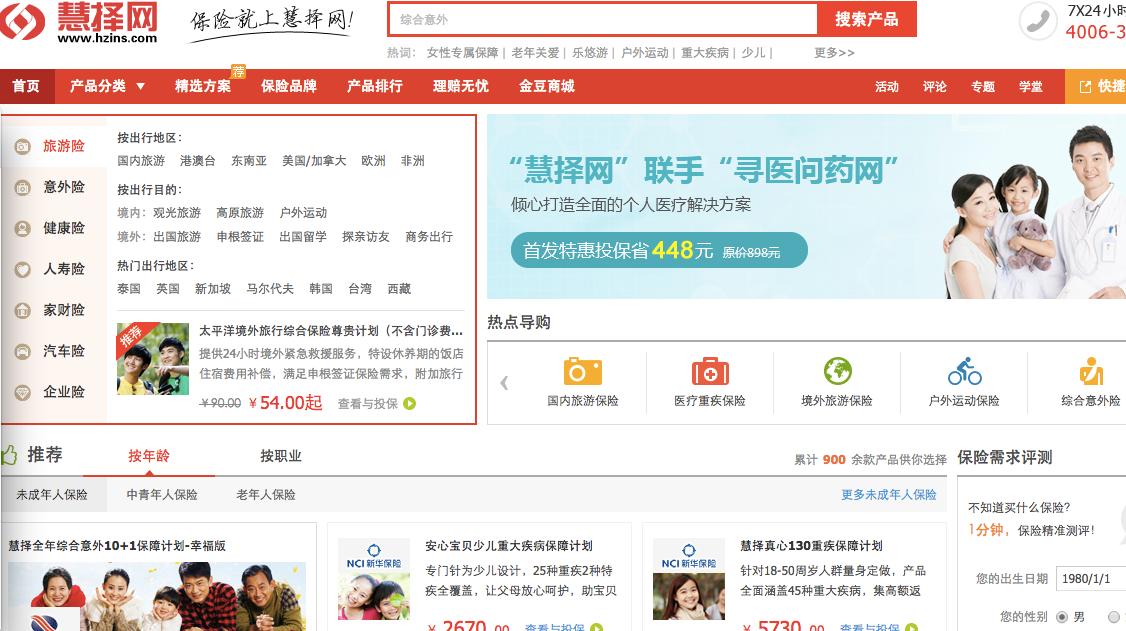1126x631 pixels.
Task: Open 精选方案 in the navigation bar
Action: click(203, 86)
